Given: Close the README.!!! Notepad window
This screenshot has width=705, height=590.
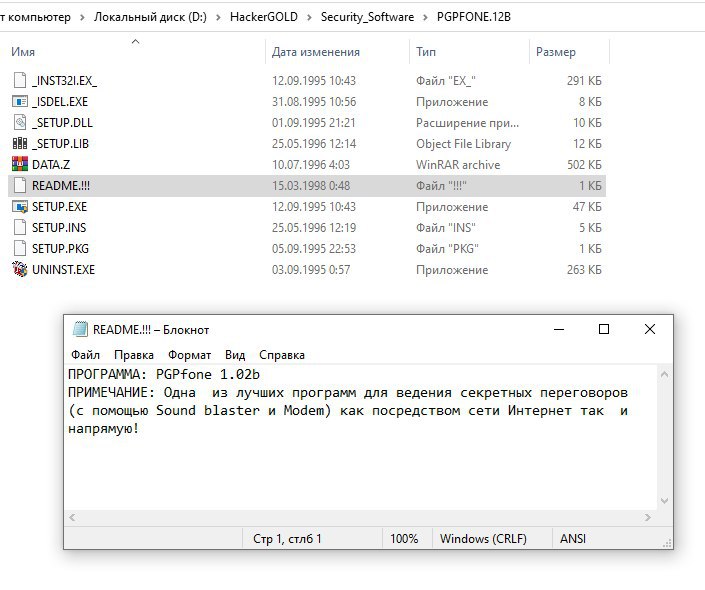Looking at the screenshot, I should [x=650, y=329].
